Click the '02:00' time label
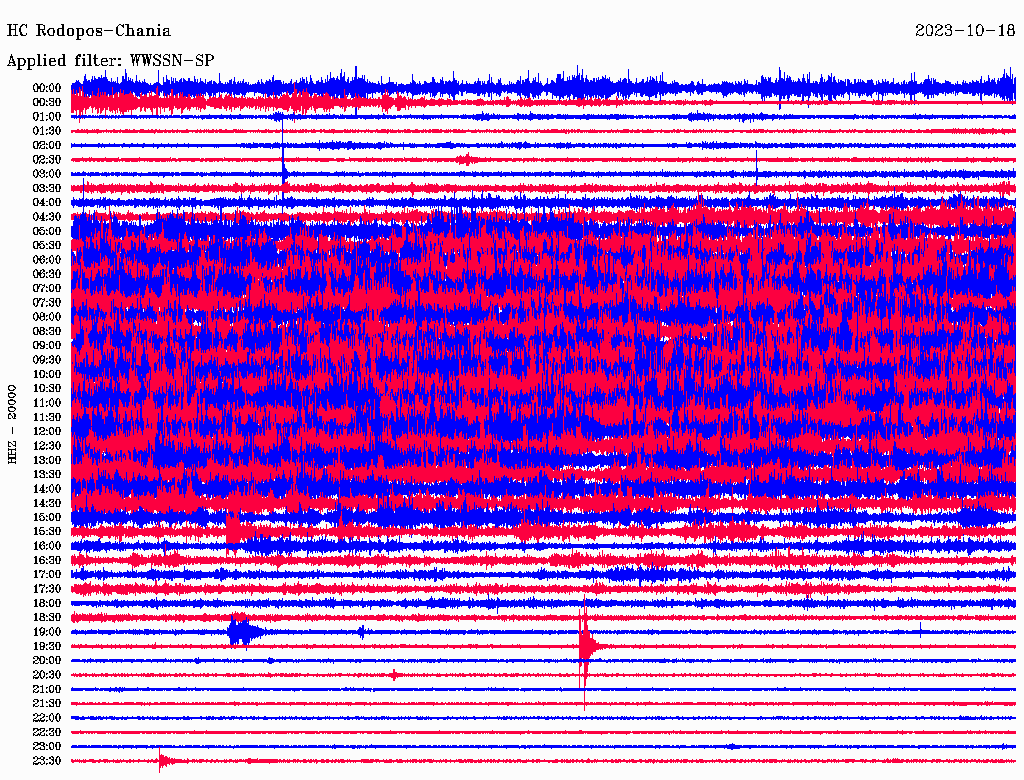Image resolution: width=1024 pixels, height=780 pixels. [x=47, y=145]
